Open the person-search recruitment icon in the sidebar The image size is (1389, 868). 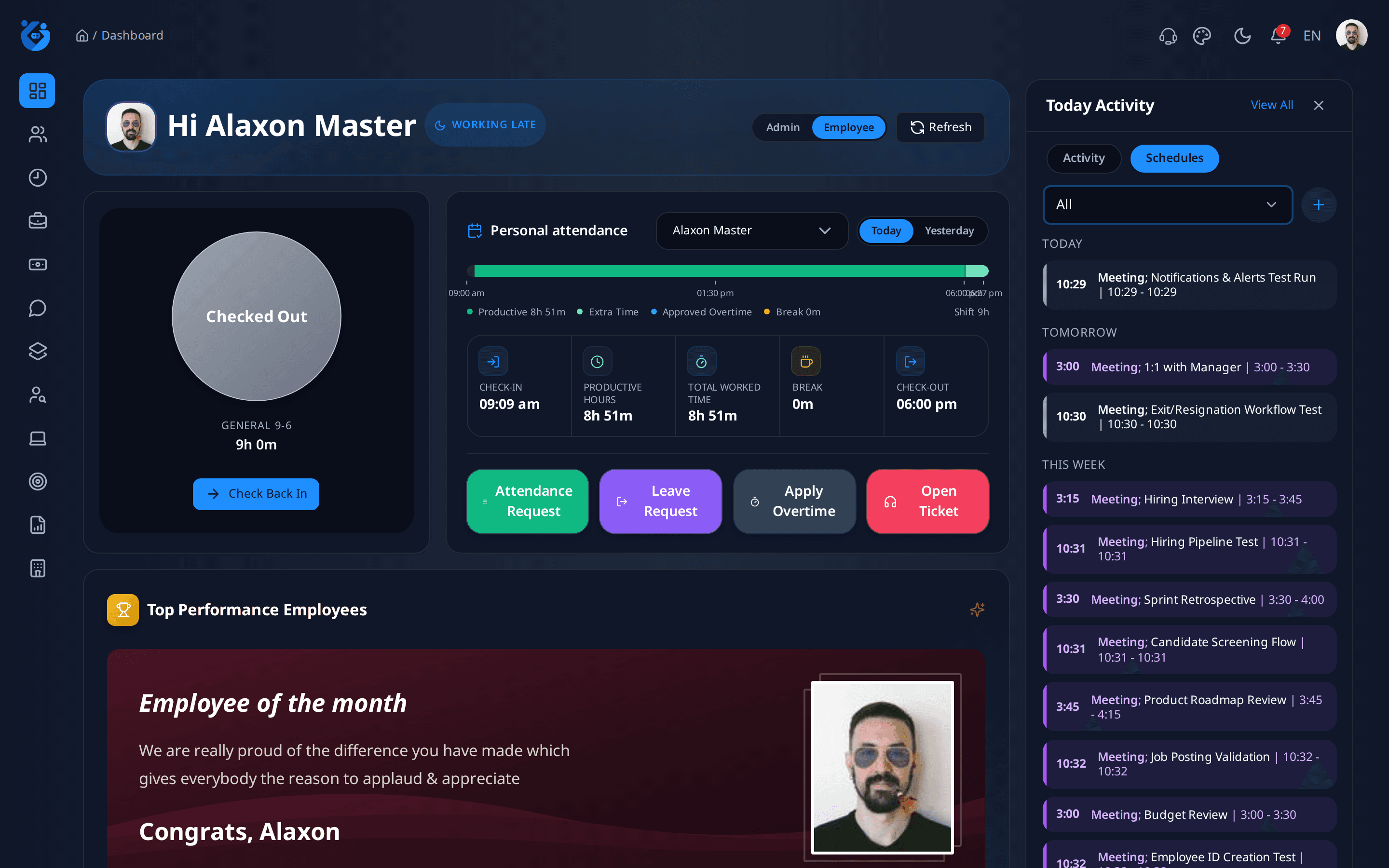[x=37, y=395]
